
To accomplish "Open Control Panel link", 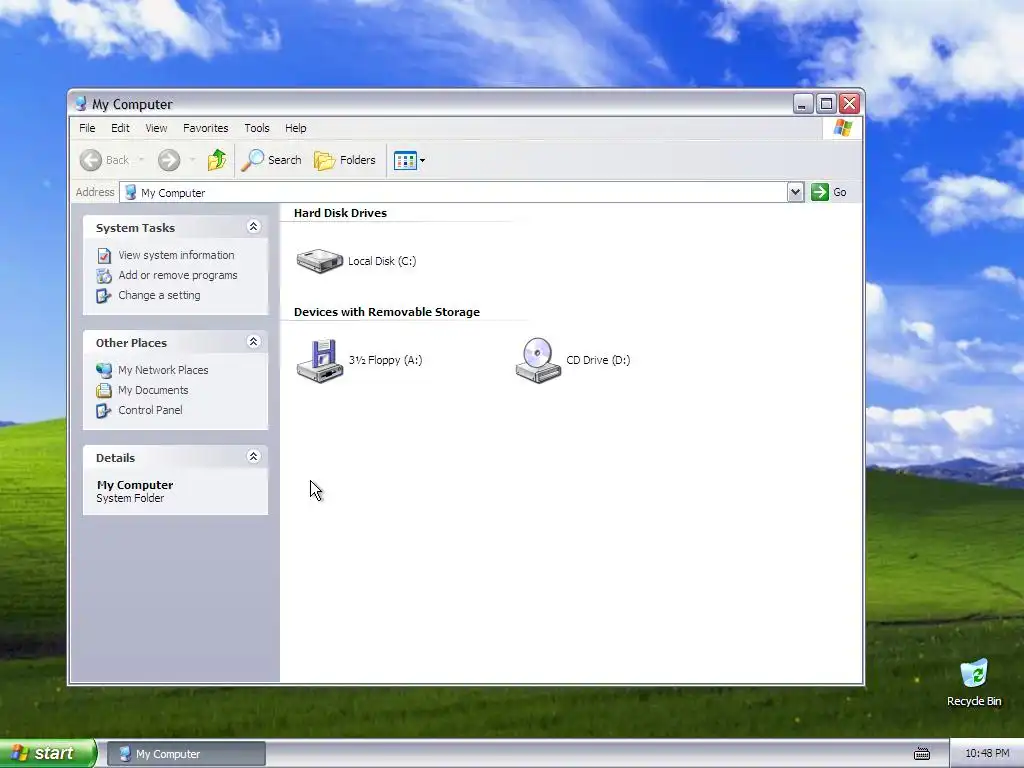I will [x=150, y=410].
